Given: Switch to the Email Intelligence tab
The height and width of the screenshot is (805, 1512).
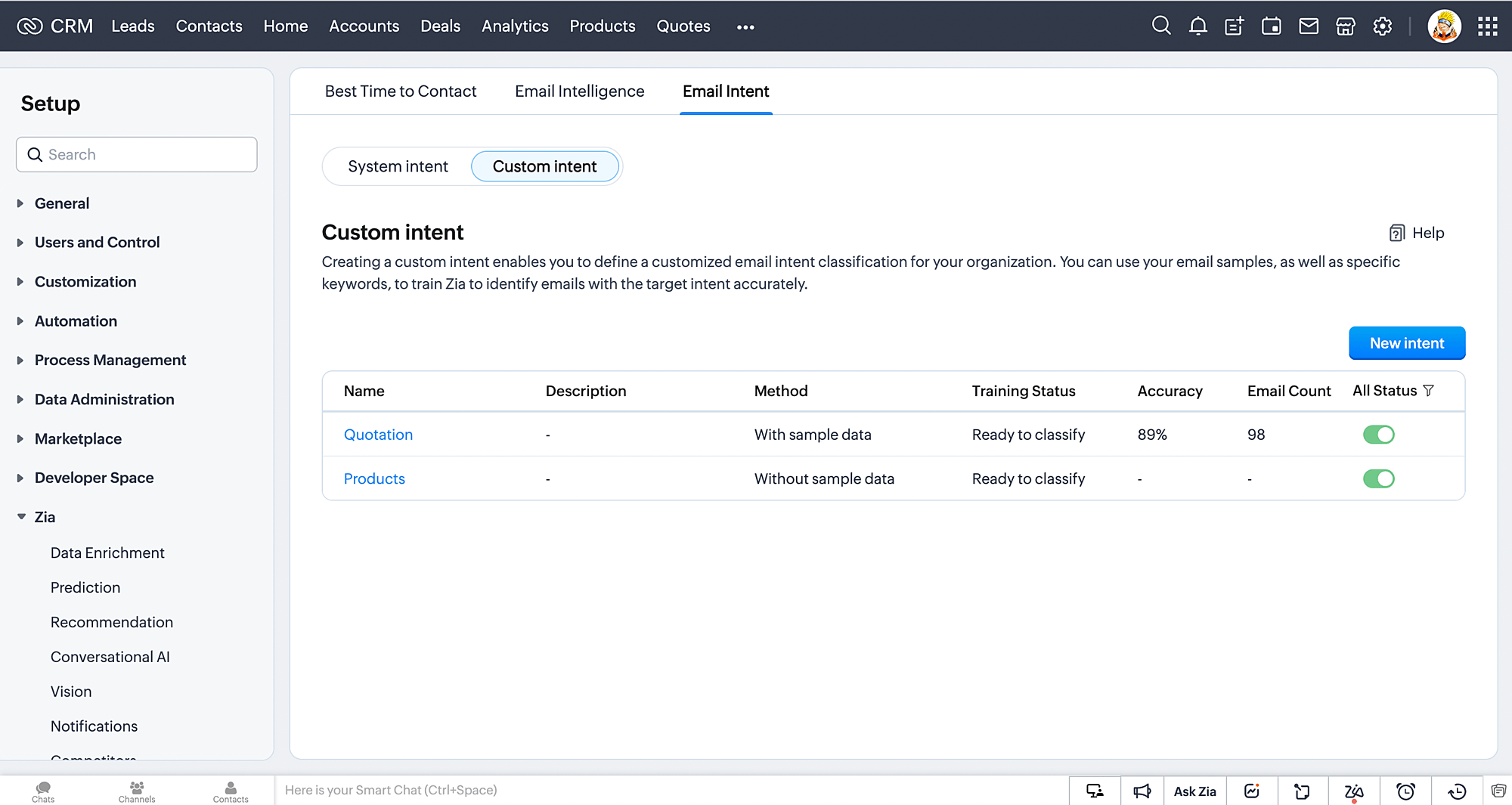Looking at the screenshot, I should [x=579, y=91].
